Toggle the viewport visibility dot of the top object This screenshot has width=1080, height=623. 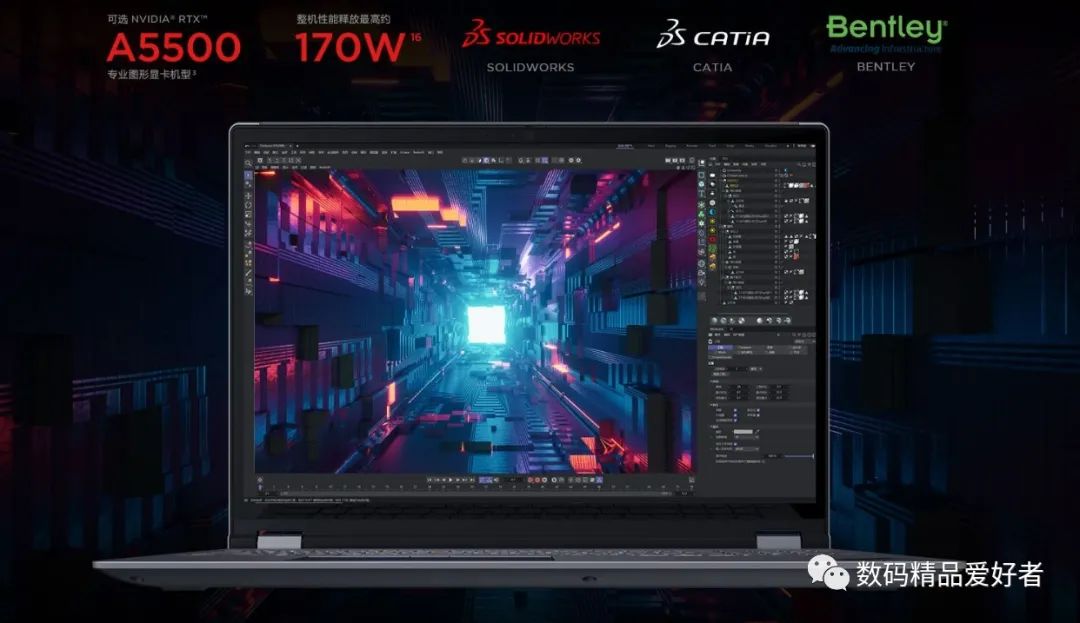(776, 170)
